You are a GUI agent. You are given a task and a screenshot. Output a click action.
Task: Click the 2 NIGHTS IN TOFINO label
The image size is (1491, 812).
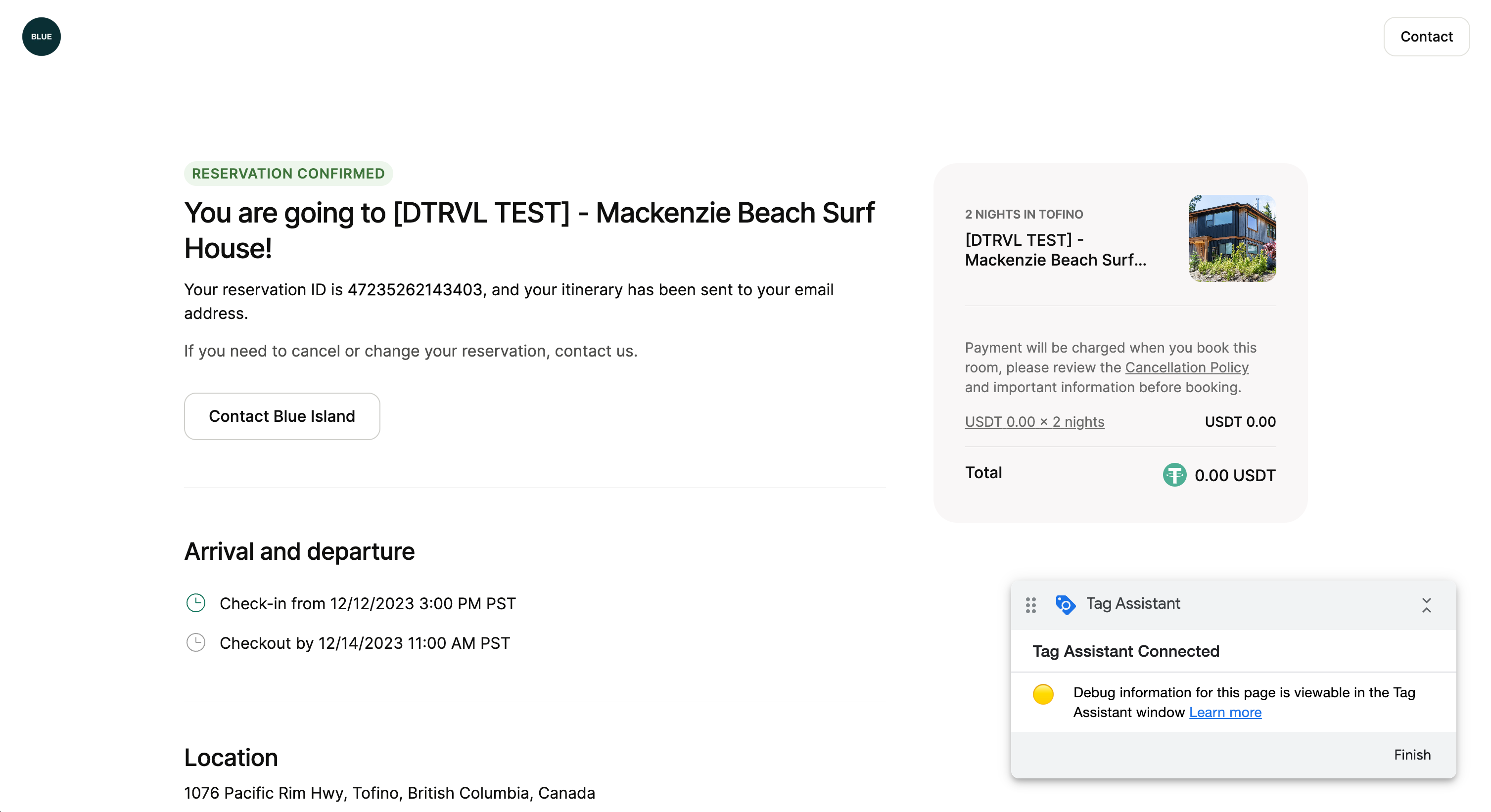click(x=1024, y=214)
